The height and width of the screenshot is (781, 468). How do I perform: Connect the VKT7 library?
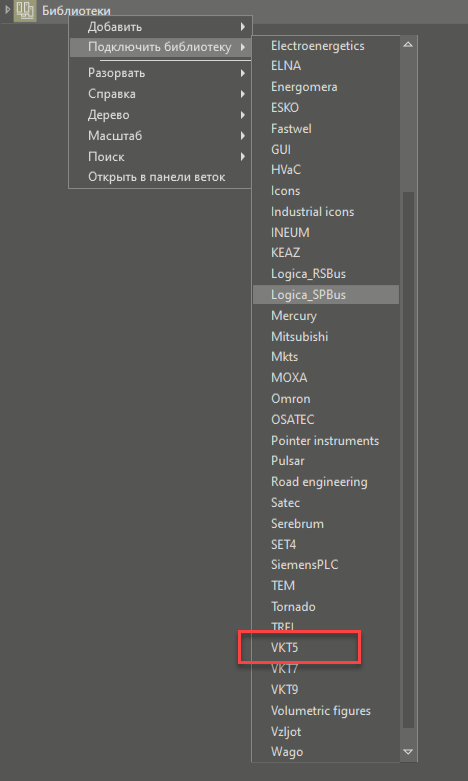coord(326,669)
